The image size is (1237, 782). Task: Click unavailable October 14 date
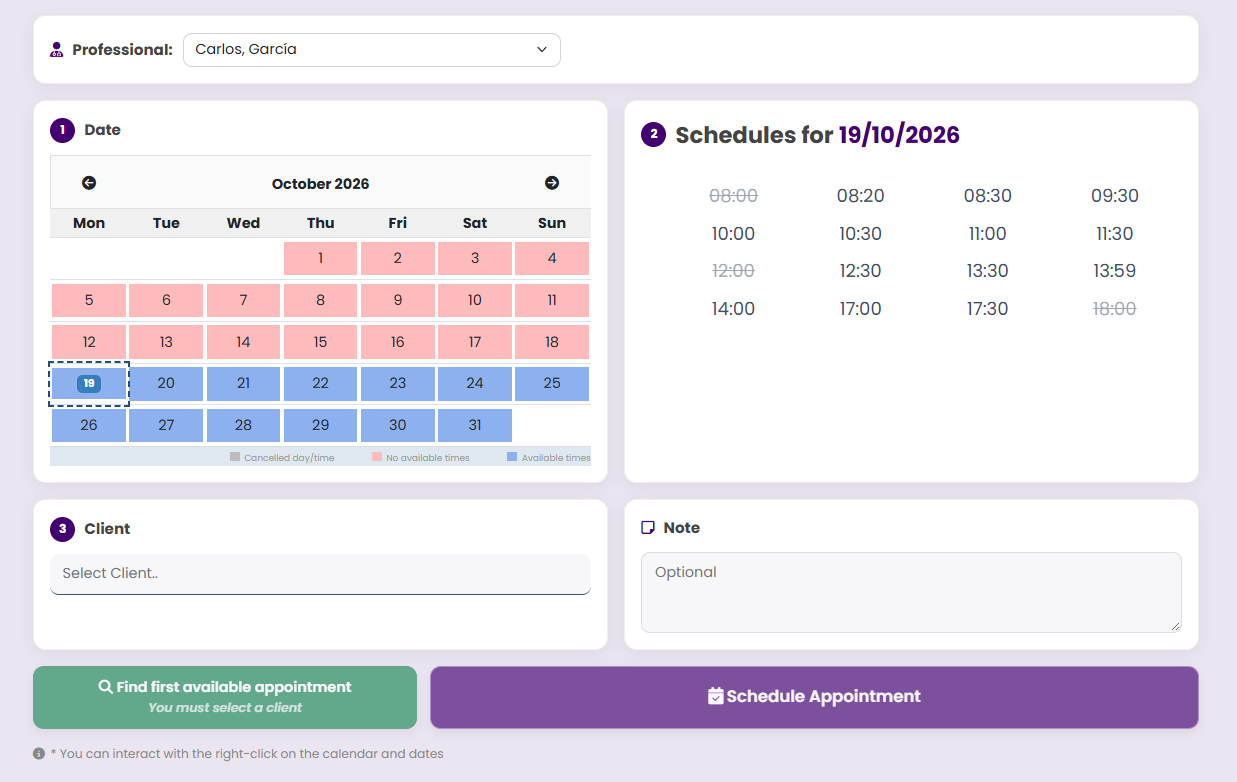(x=243, y=342)
